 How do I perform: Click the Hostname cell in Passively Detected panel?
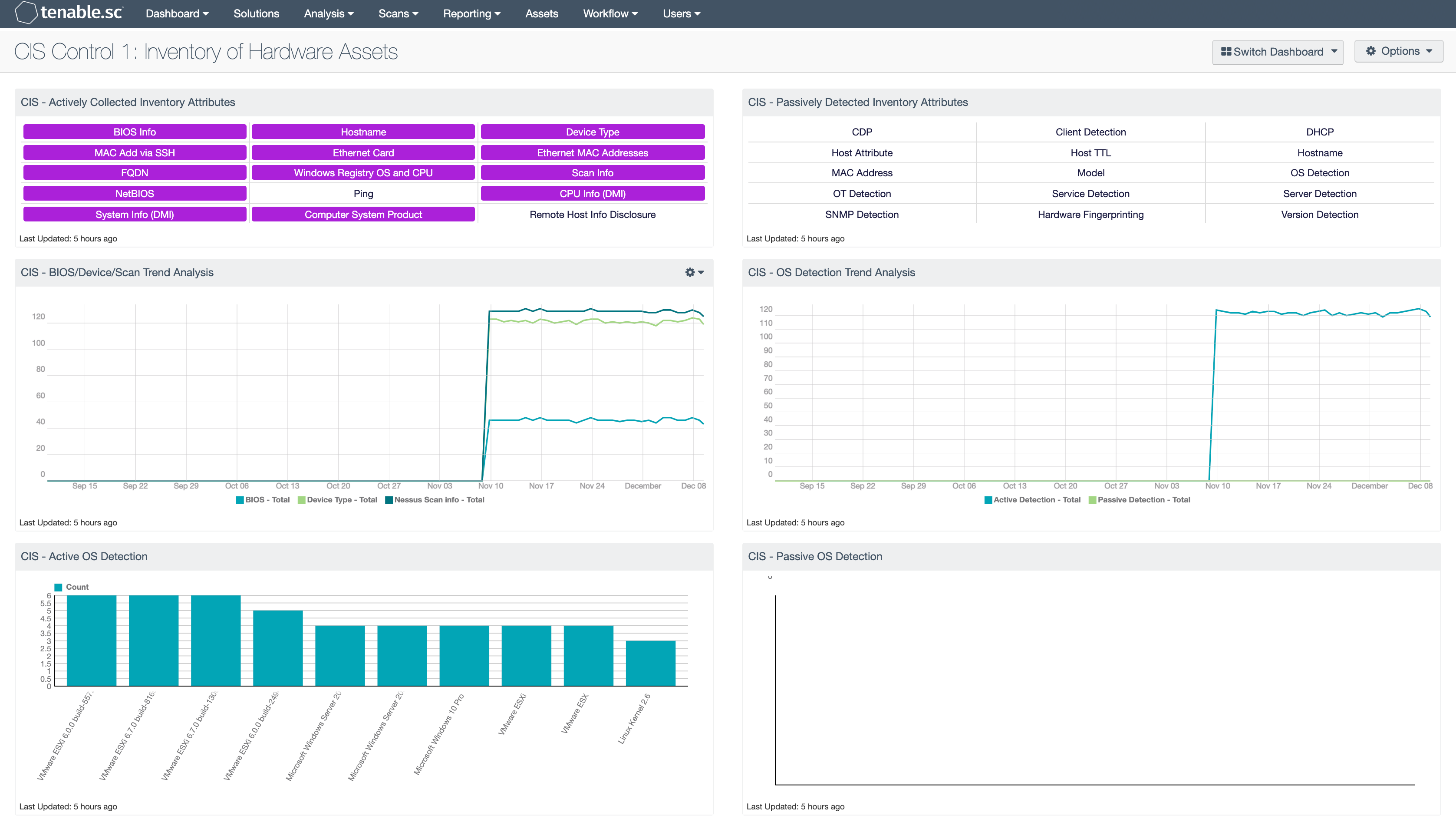(1320, 152)
